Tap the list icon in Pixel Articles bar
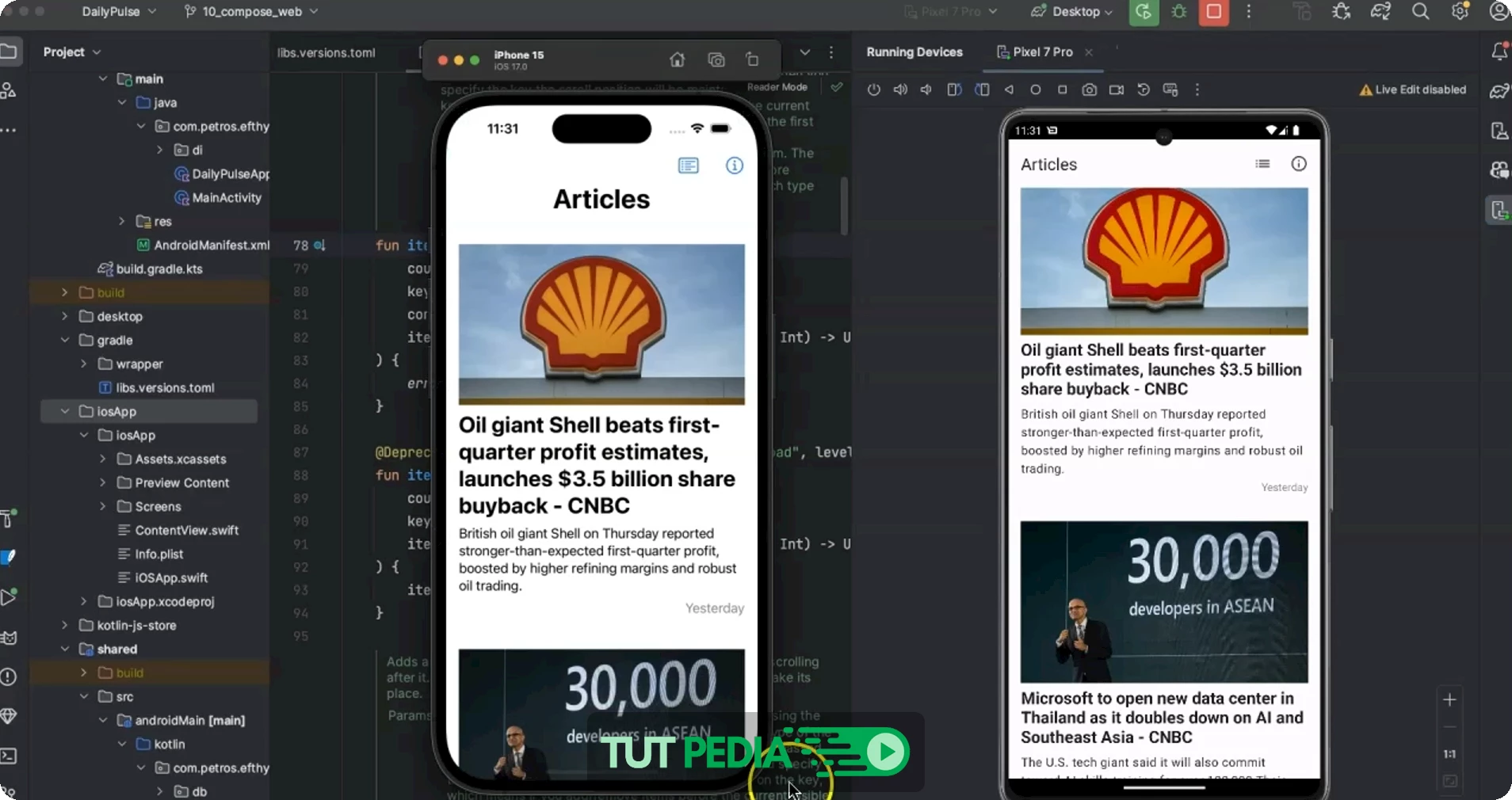Screen dimensions: 1512x800 click(1262, 164)
